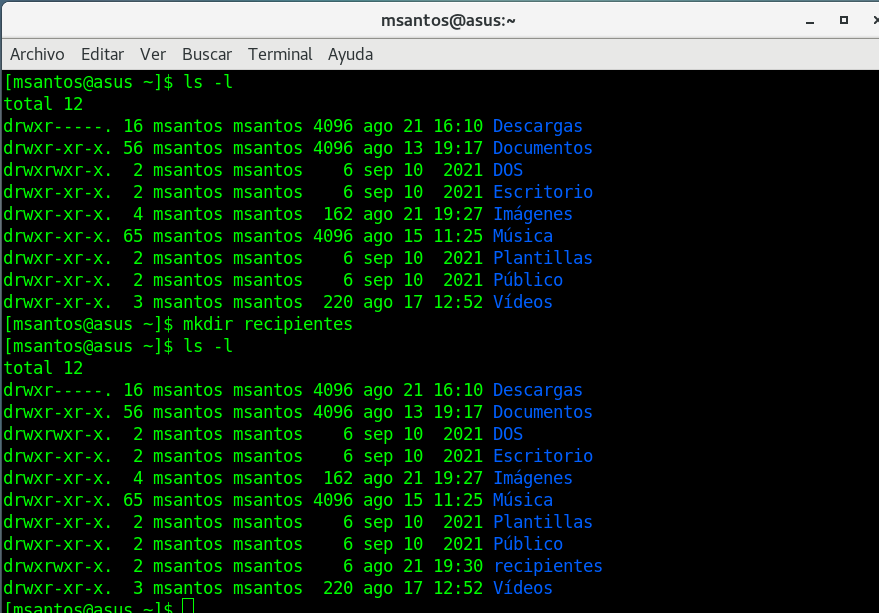
Task: Click the msantos@asus title bar text
Action: click(x=447, y=20)
